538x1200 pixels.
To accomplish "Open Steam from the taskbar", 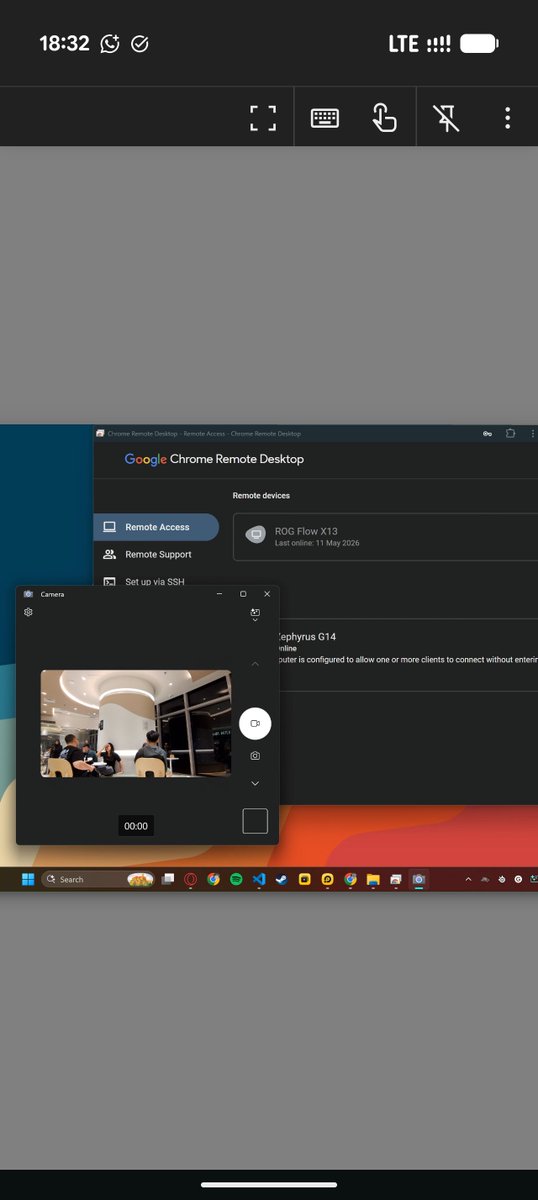I will pos(282,879).
